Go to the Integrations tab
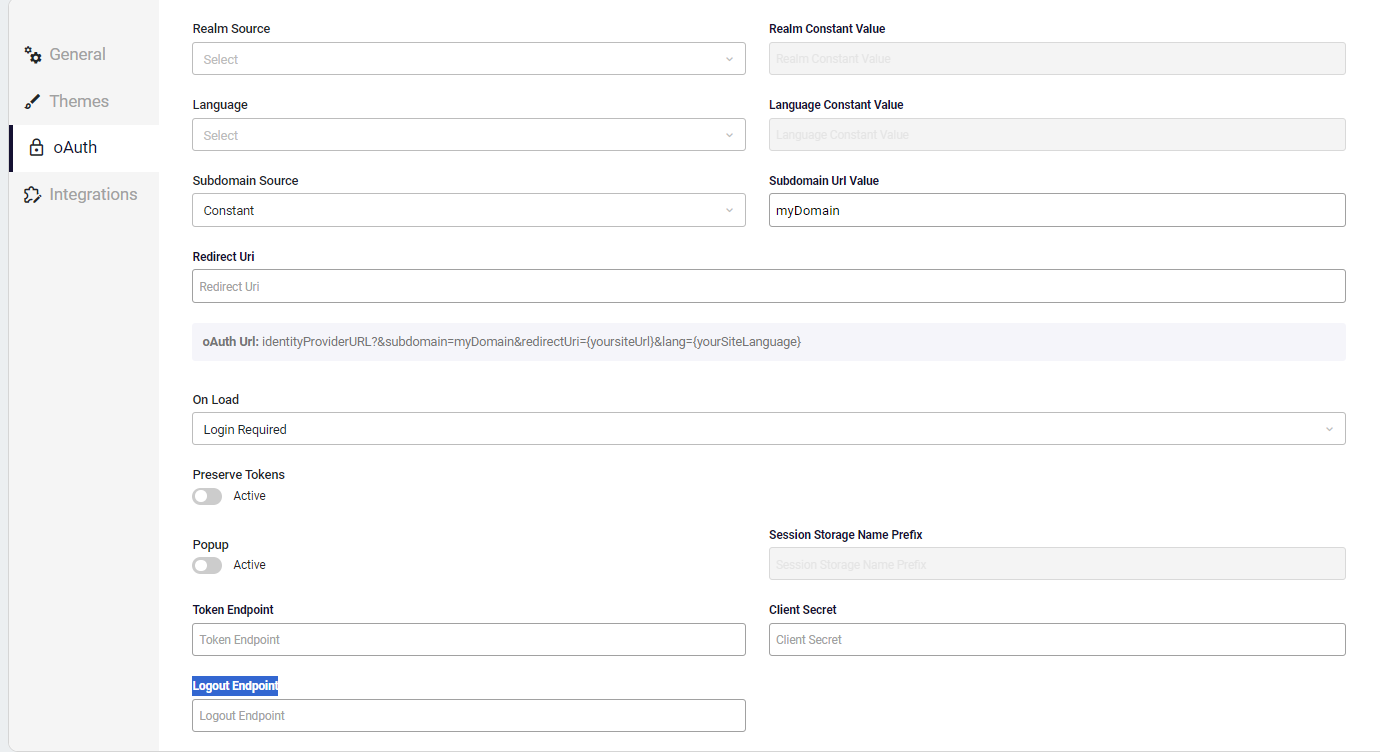 click(x=93, y=195)
